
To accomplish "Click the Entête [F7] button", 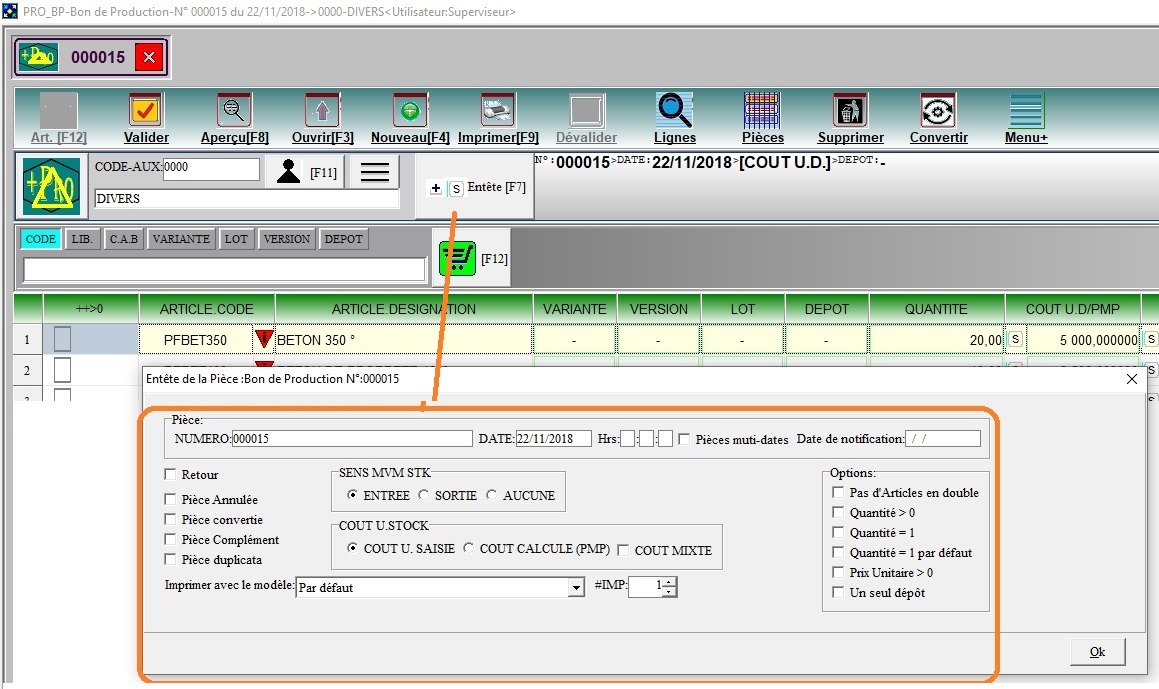I will [x=475, y=187].
